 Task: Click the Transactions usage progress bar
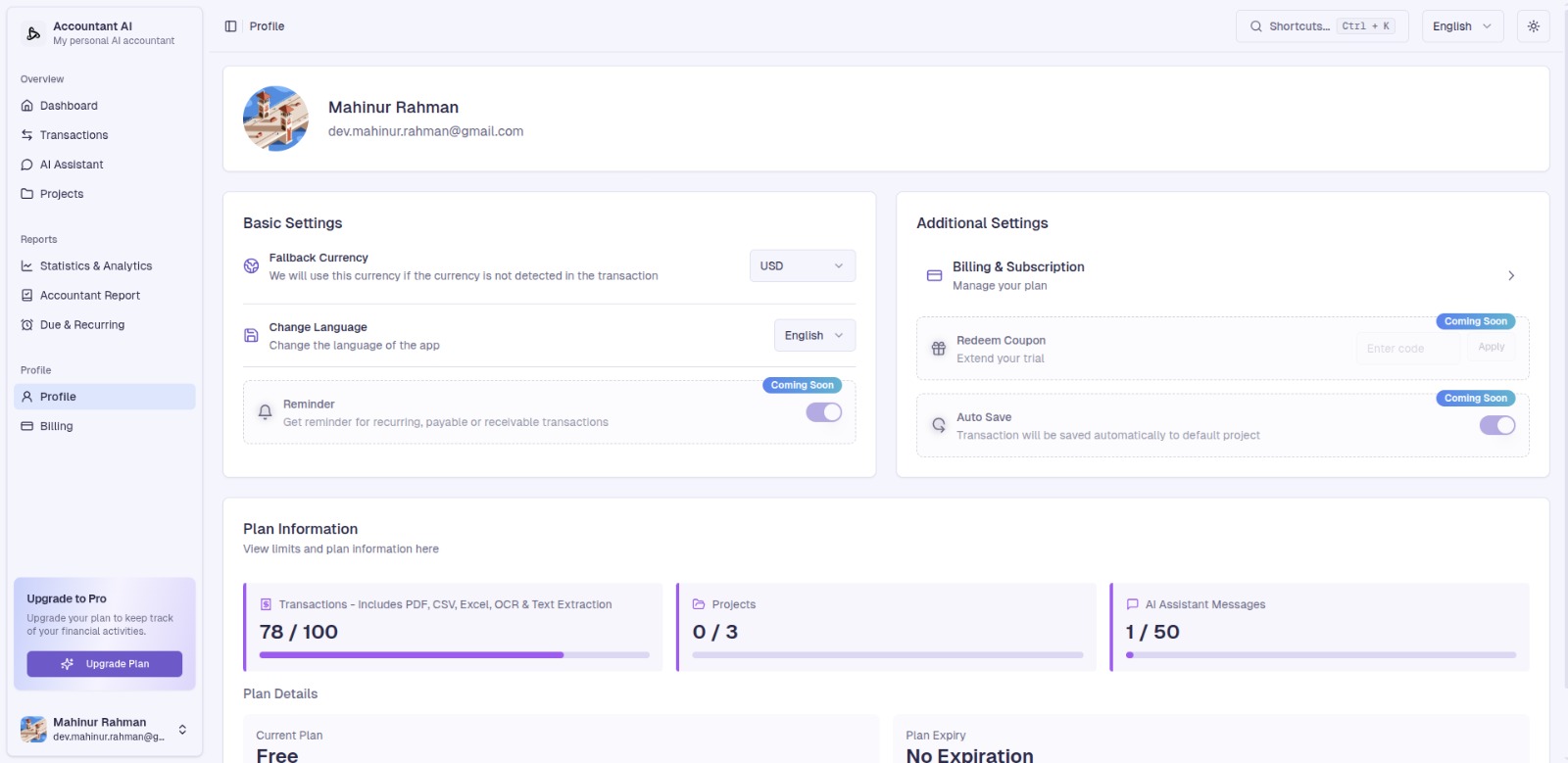[454, 655]
